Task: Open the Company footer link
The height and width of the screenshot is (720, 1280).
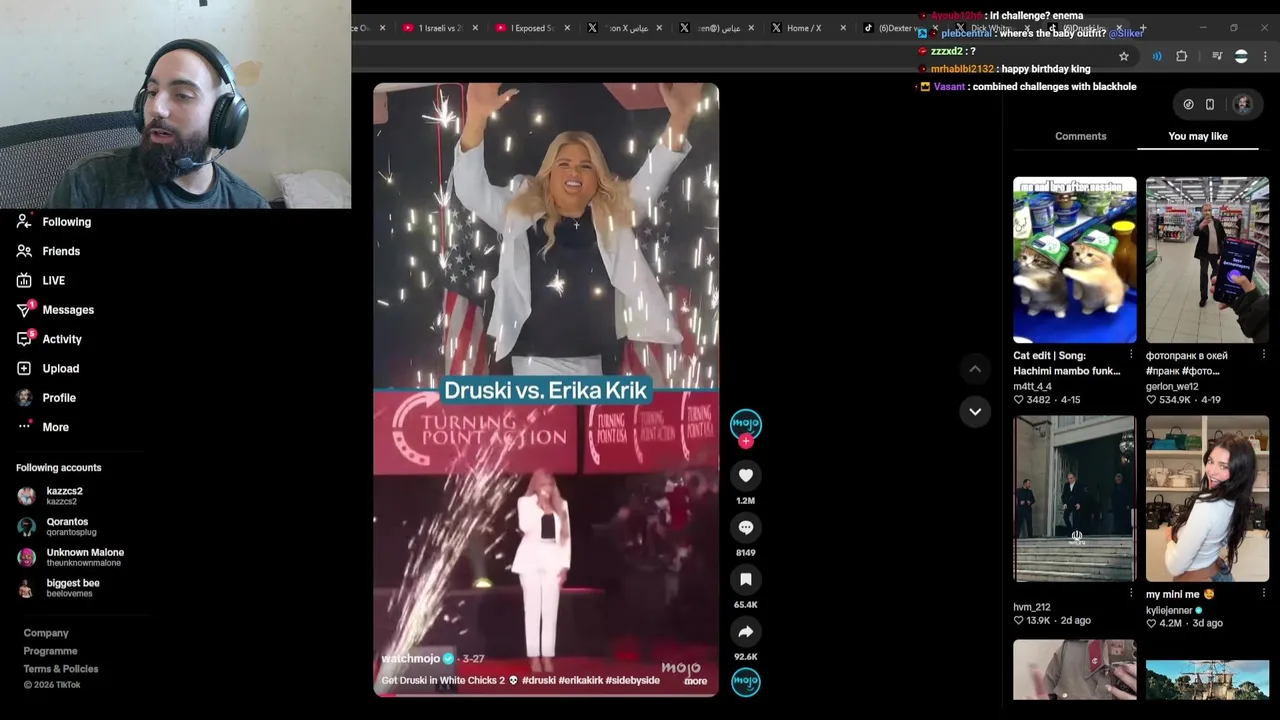Action: point(46,633)
